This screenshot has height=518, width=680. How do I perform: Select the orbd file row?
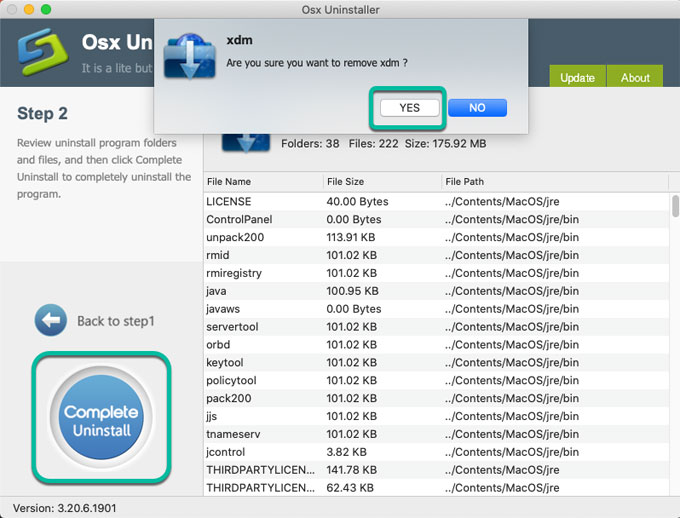coord(436,344)
